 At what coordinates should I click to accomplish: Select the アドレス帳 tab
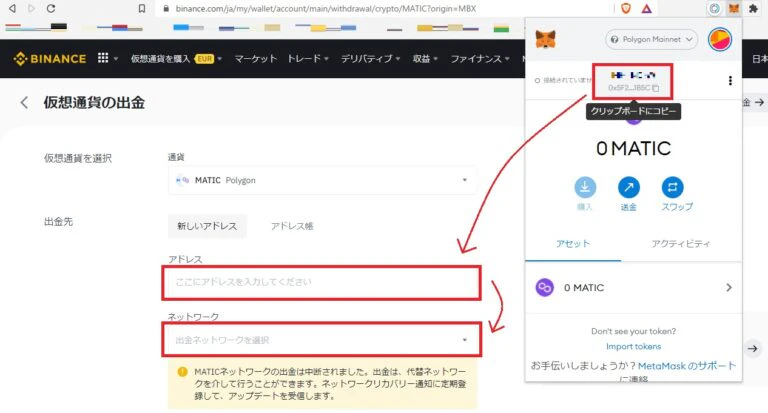click(x=292, y=226)
